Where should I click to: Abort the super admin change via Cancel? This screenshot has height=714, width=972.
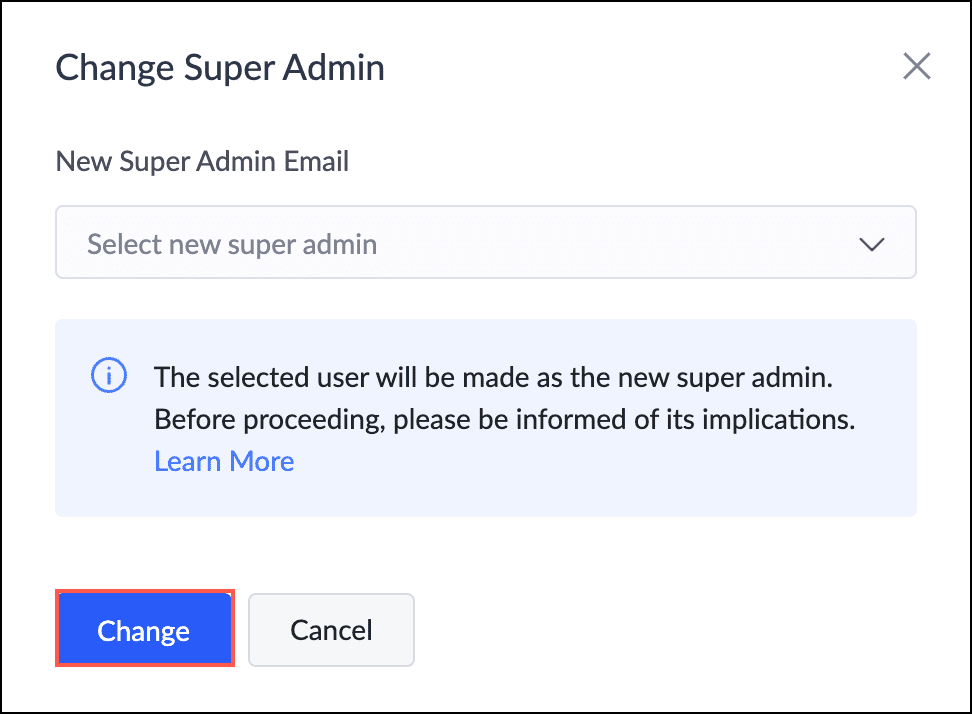click(x=331, y=630)
